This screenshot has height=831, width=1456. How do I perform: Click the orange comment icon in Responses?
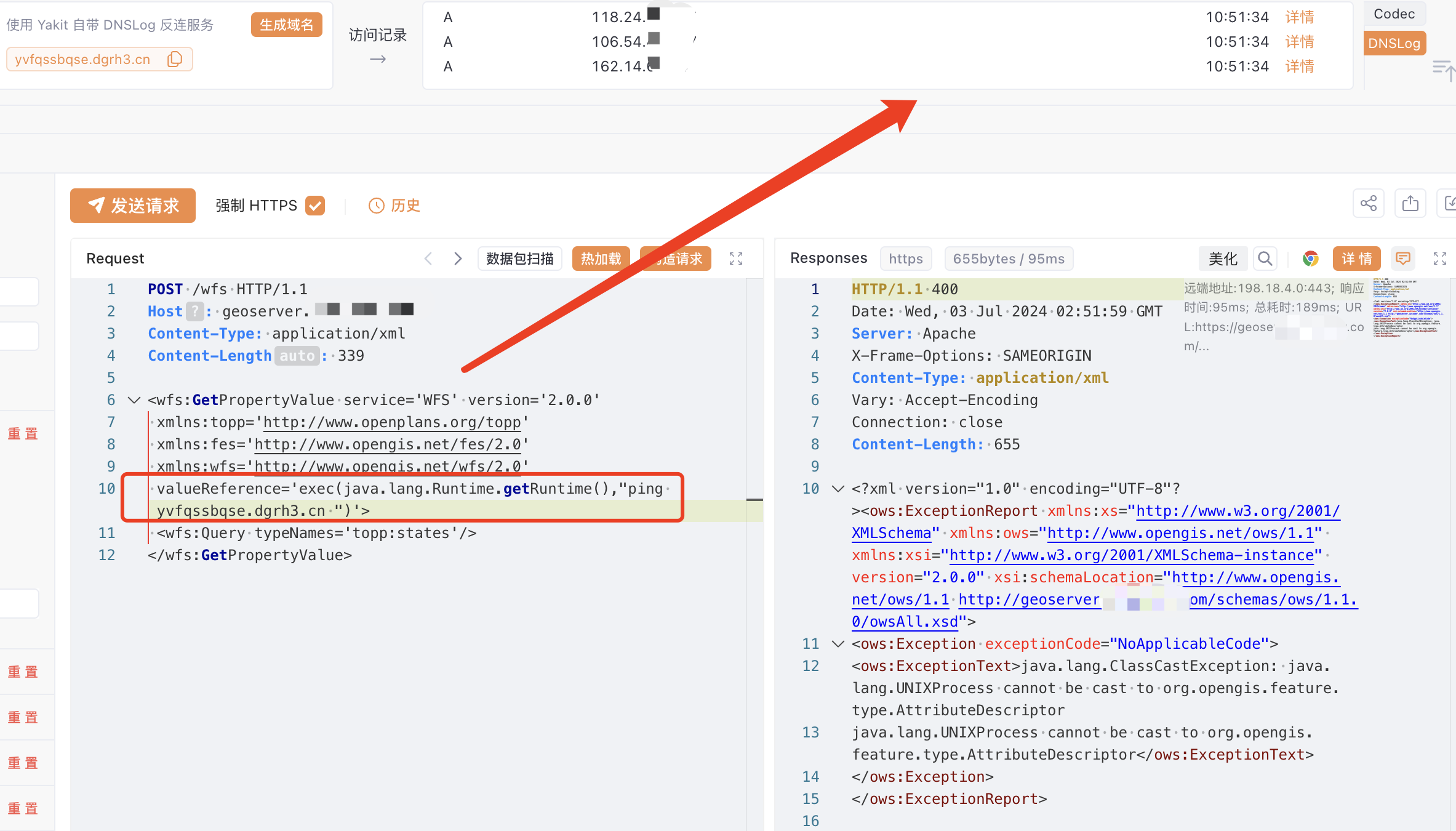[1403, 259]
